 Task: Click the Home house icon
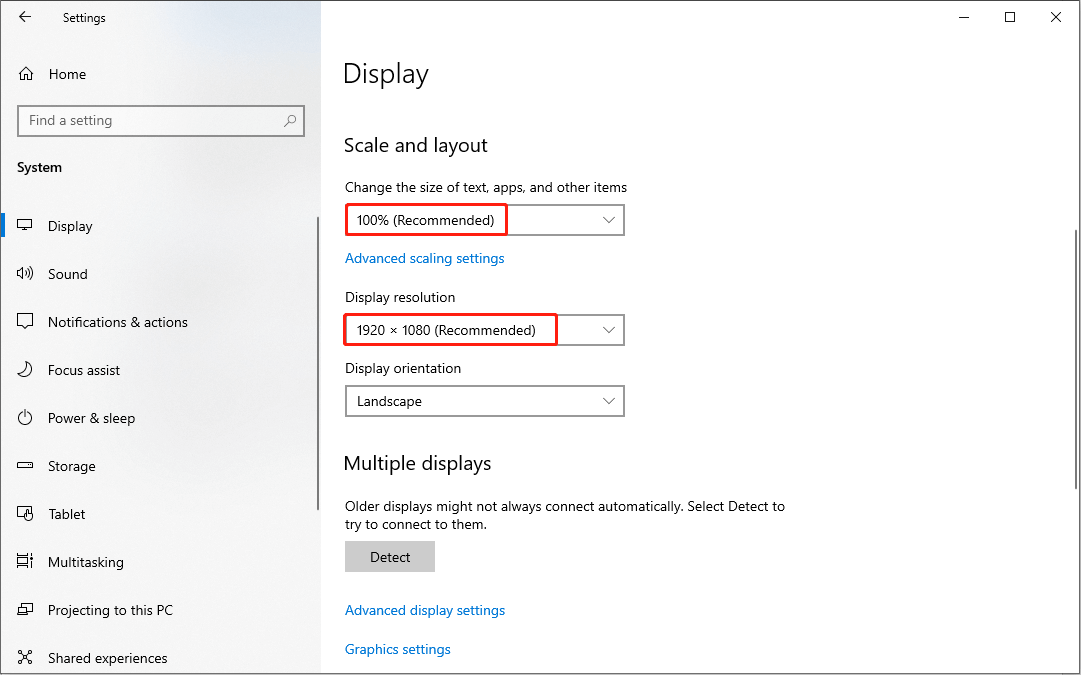pos(25,73)
